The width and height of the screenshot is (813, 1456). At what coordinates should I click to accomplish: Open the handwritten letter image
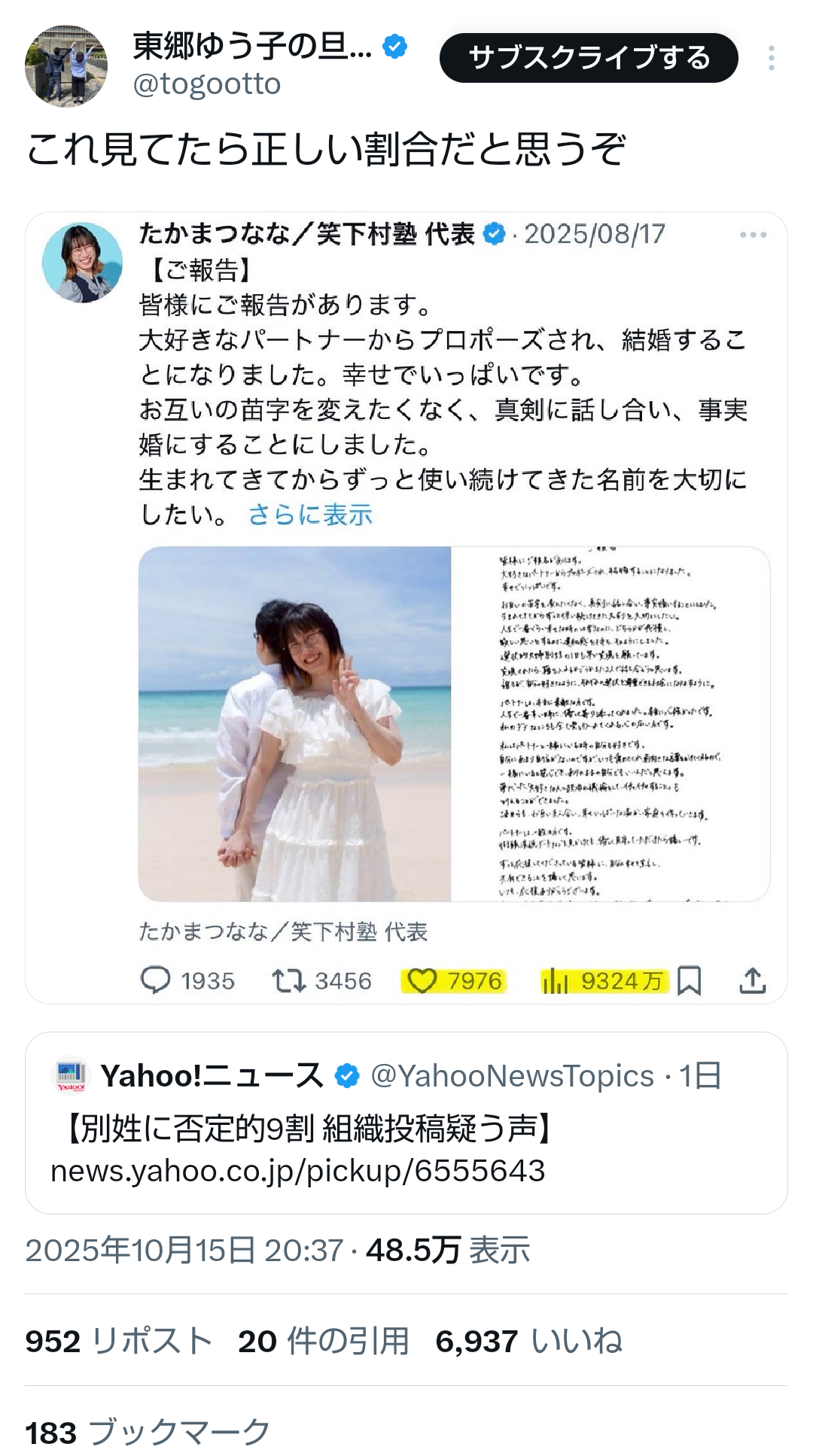[611, 724]
